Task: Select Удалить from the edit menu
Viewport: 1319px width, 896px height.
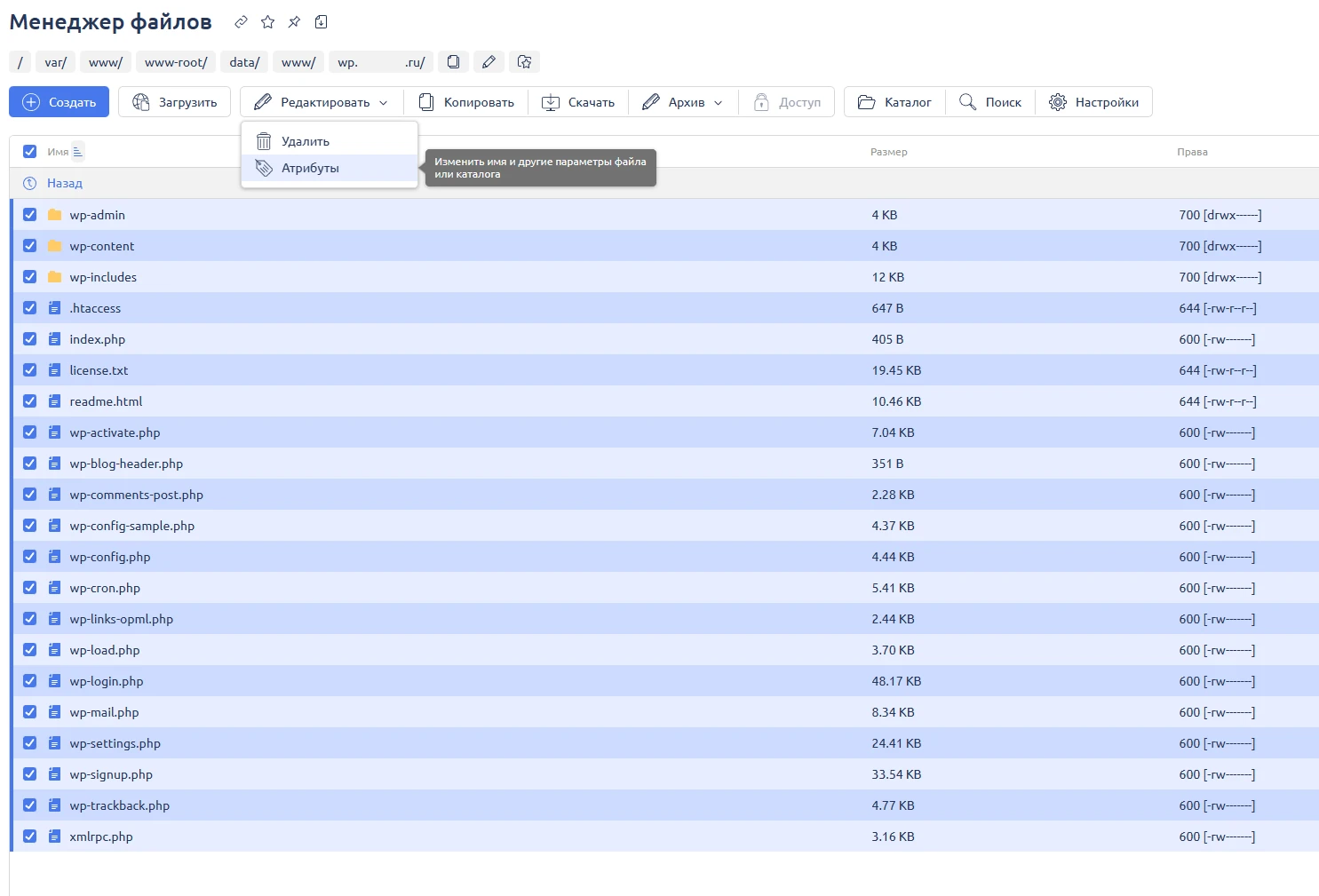Action: coord(305,141)
